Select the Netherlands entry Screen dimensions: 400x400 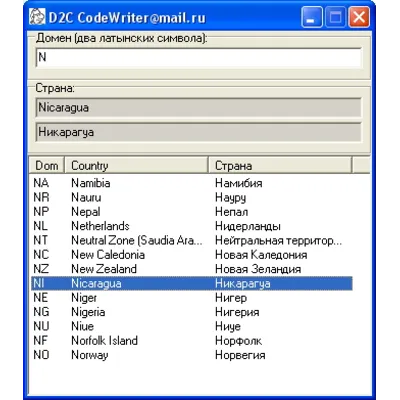coord(192,226)
